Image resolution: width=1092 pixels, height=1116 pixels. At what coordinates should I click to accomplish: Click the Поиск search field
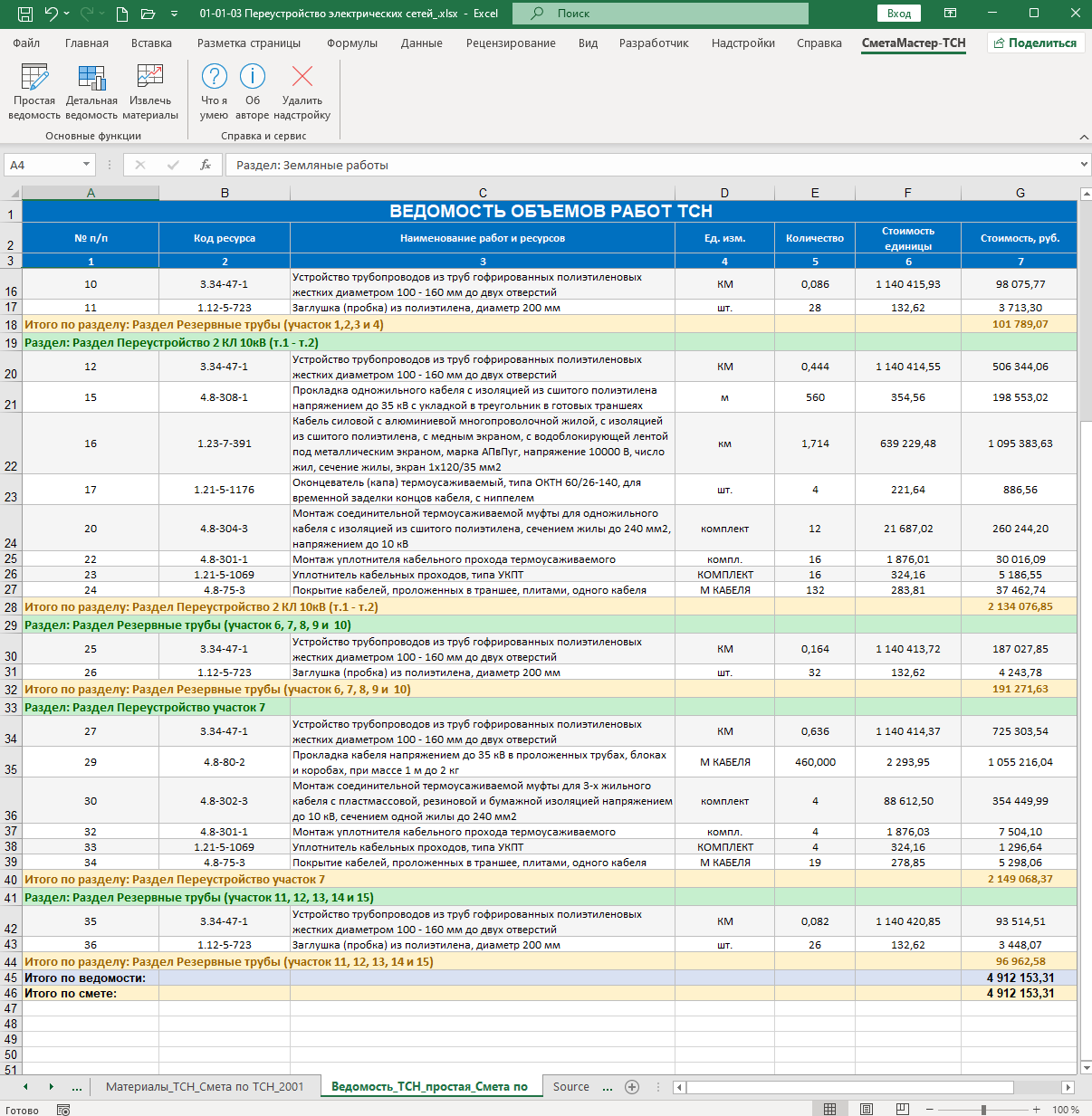coord(660,14)
